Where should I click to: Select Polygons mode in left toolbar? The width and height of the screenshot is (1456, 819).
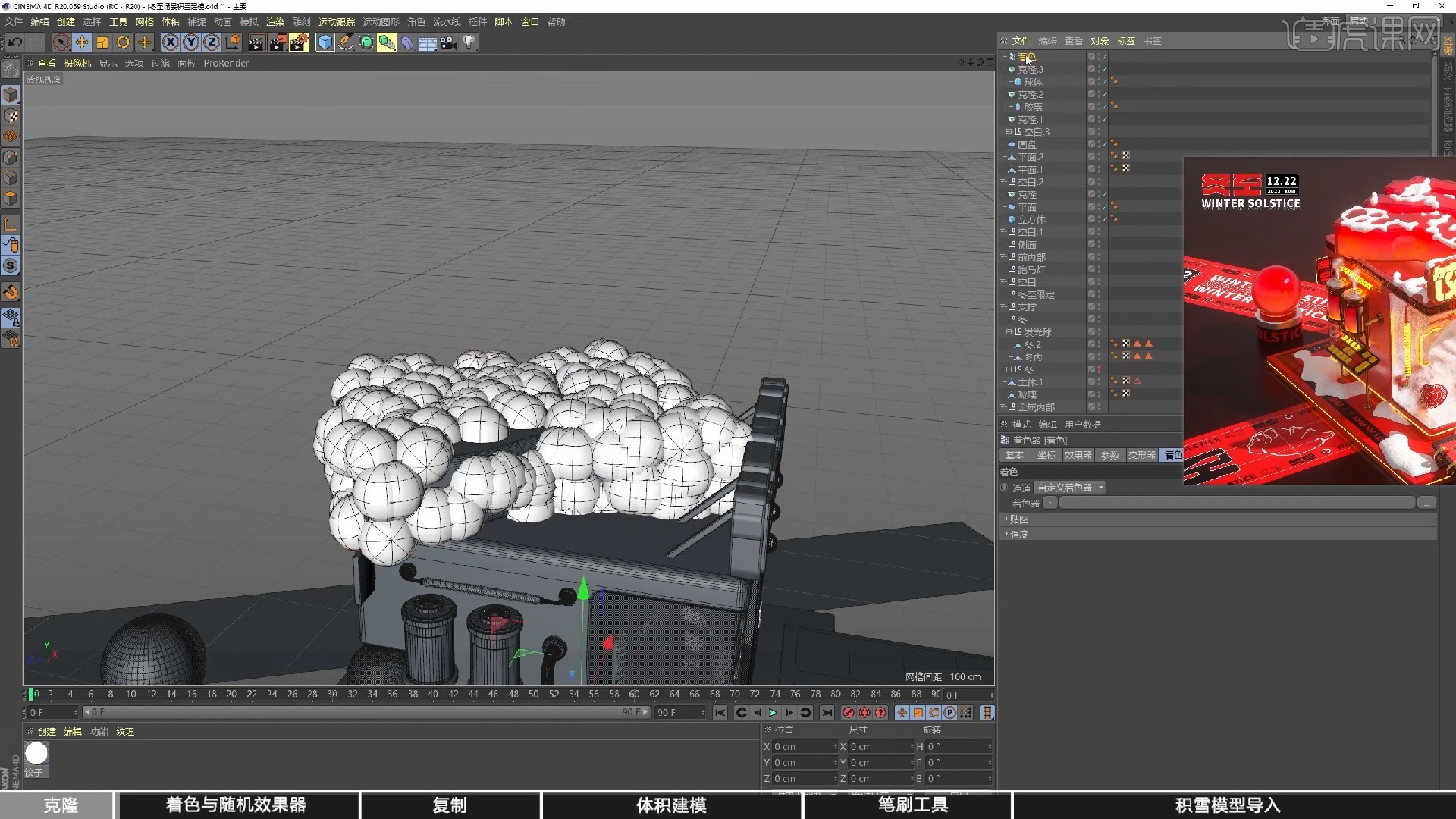coord(11,199)
